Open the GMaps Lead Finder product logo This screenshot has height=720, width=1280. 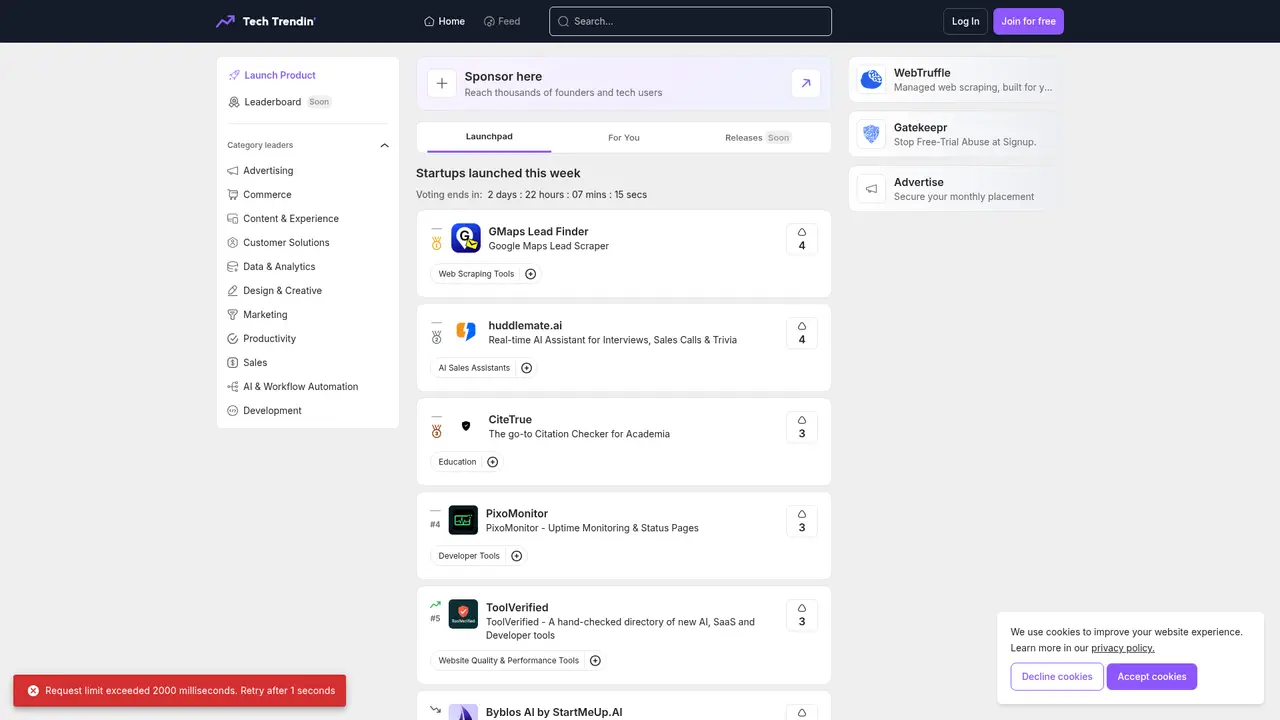pos(466,238)
